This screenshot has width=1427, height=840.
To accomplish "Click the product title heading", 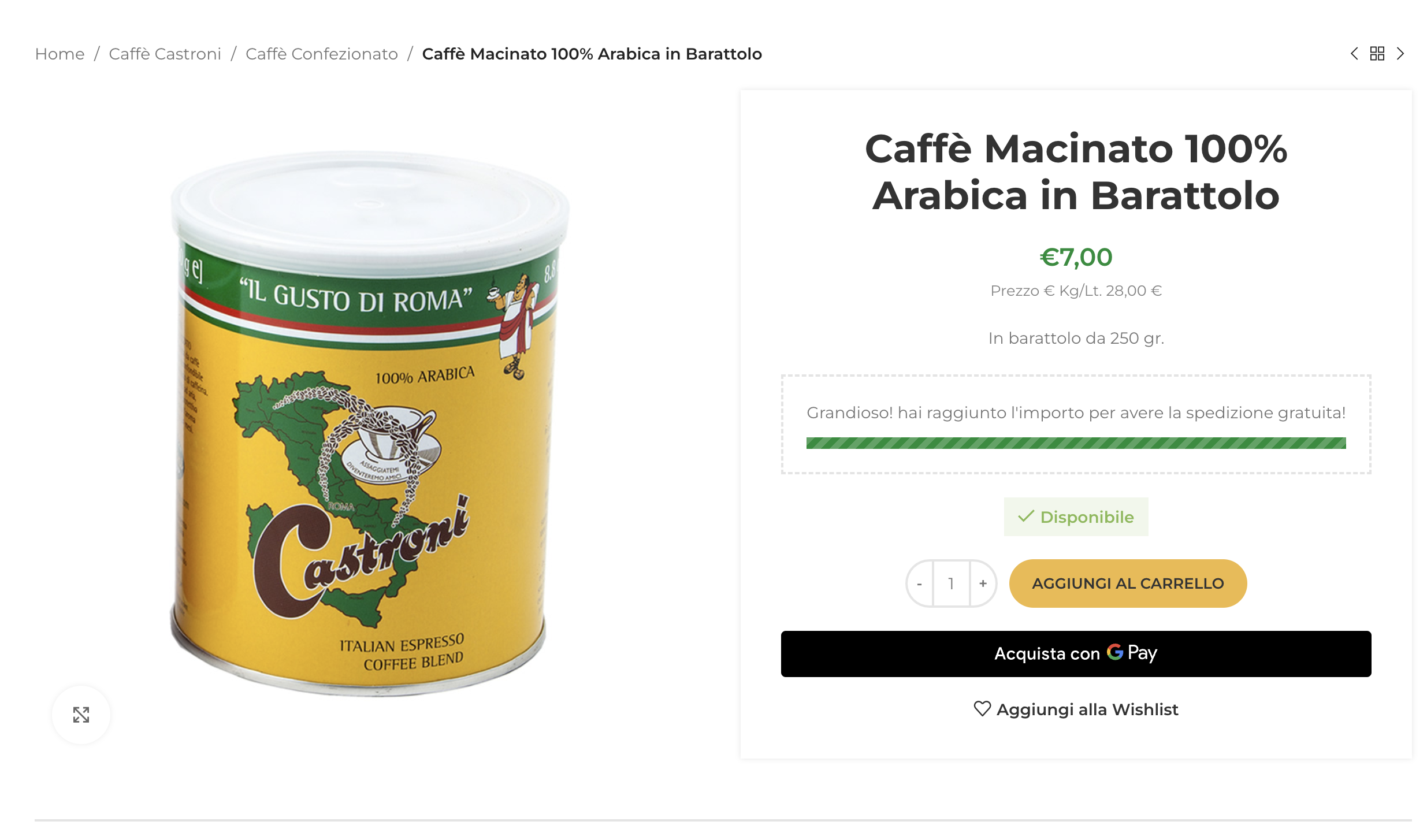I will 1076,172.
